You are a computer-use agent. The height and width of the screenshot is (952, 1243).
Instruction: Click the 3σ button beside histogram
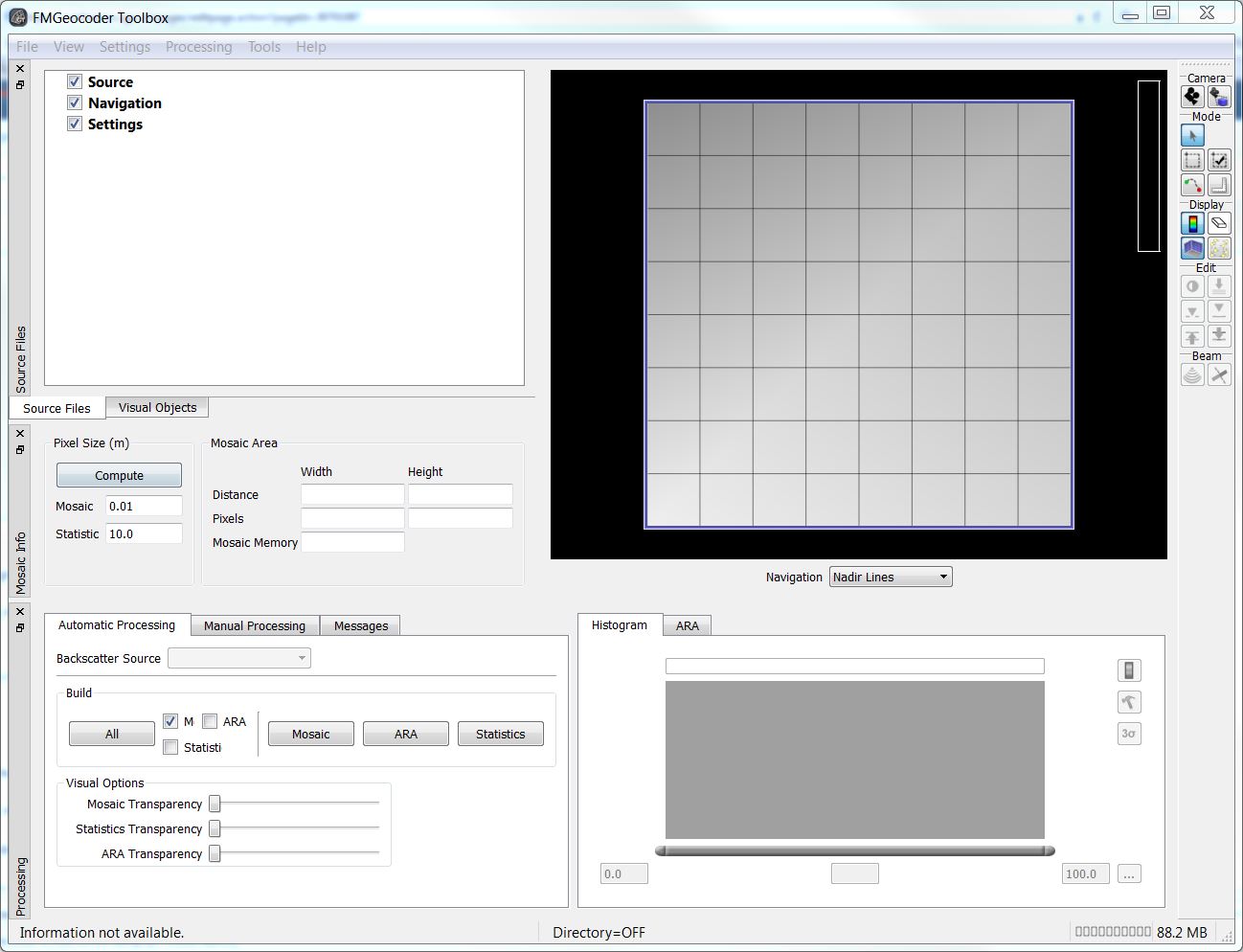coord(1129,734)
